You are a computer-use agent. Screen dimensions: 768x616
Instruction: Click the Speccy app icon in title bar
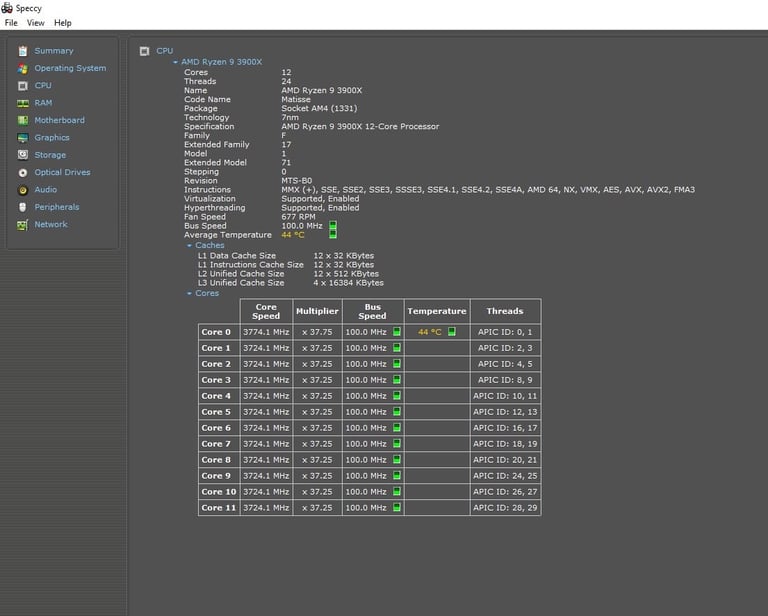point(7,8)
